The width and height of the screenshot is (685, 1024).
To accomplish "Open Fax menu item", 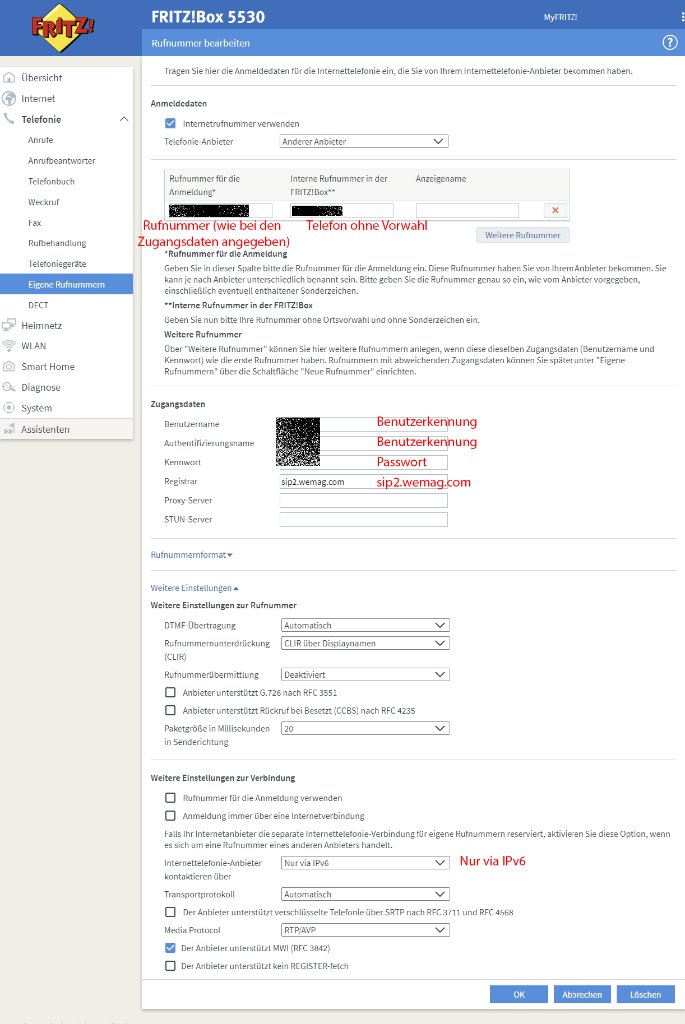I will point(35,223).
